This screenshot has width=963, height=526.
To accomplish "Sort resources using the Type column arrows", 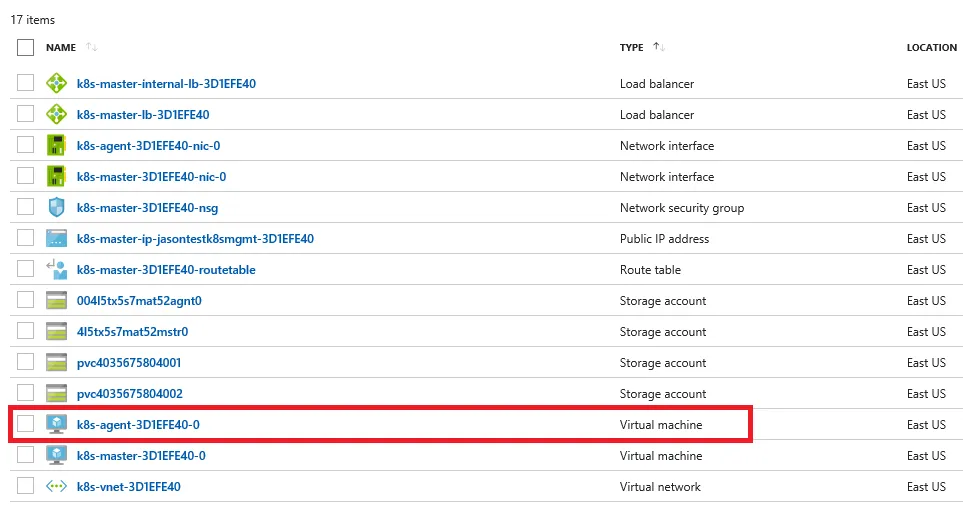I will (x=658, y=47).
